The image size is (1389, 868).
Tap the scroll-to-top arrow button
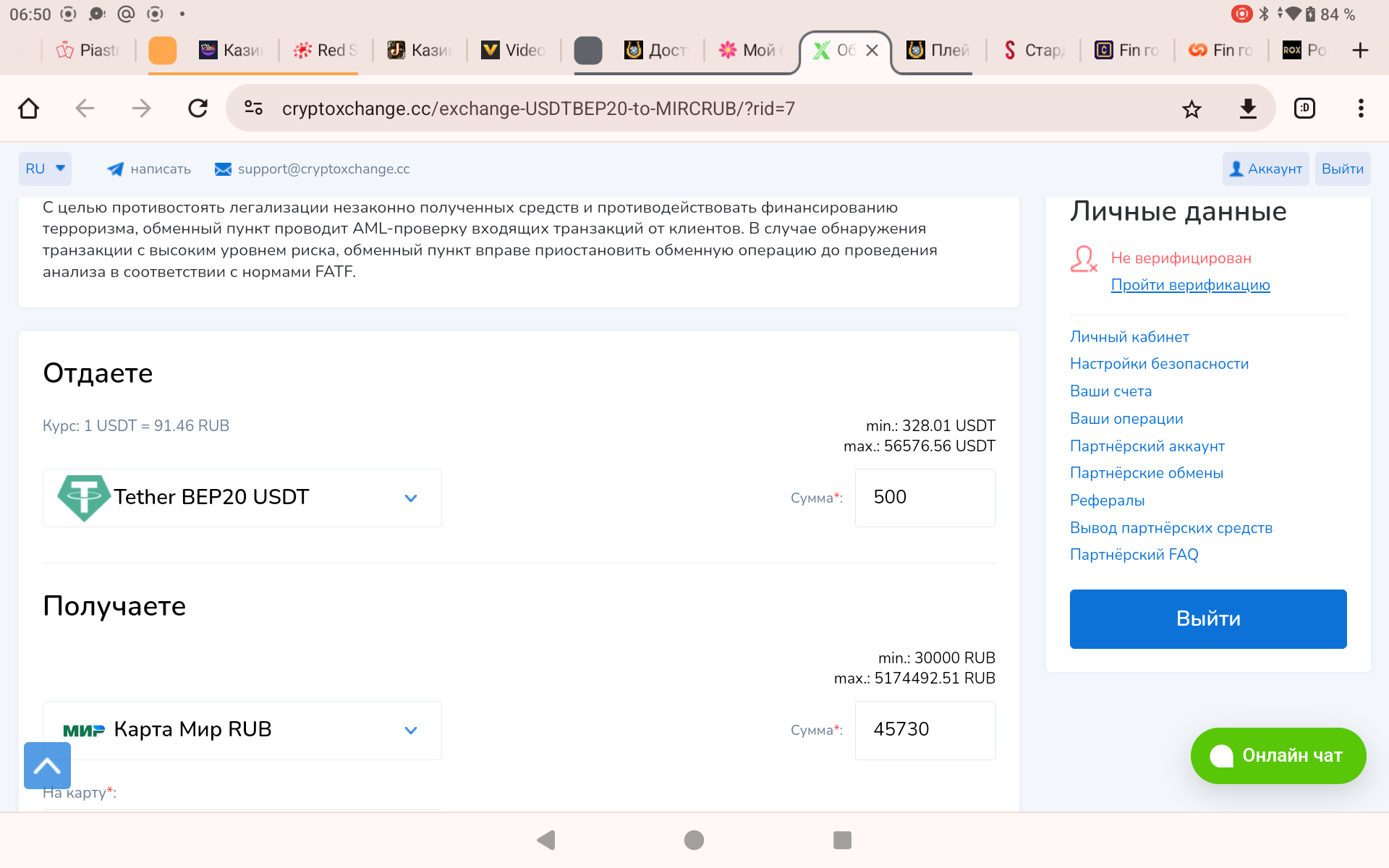(47, 765)
